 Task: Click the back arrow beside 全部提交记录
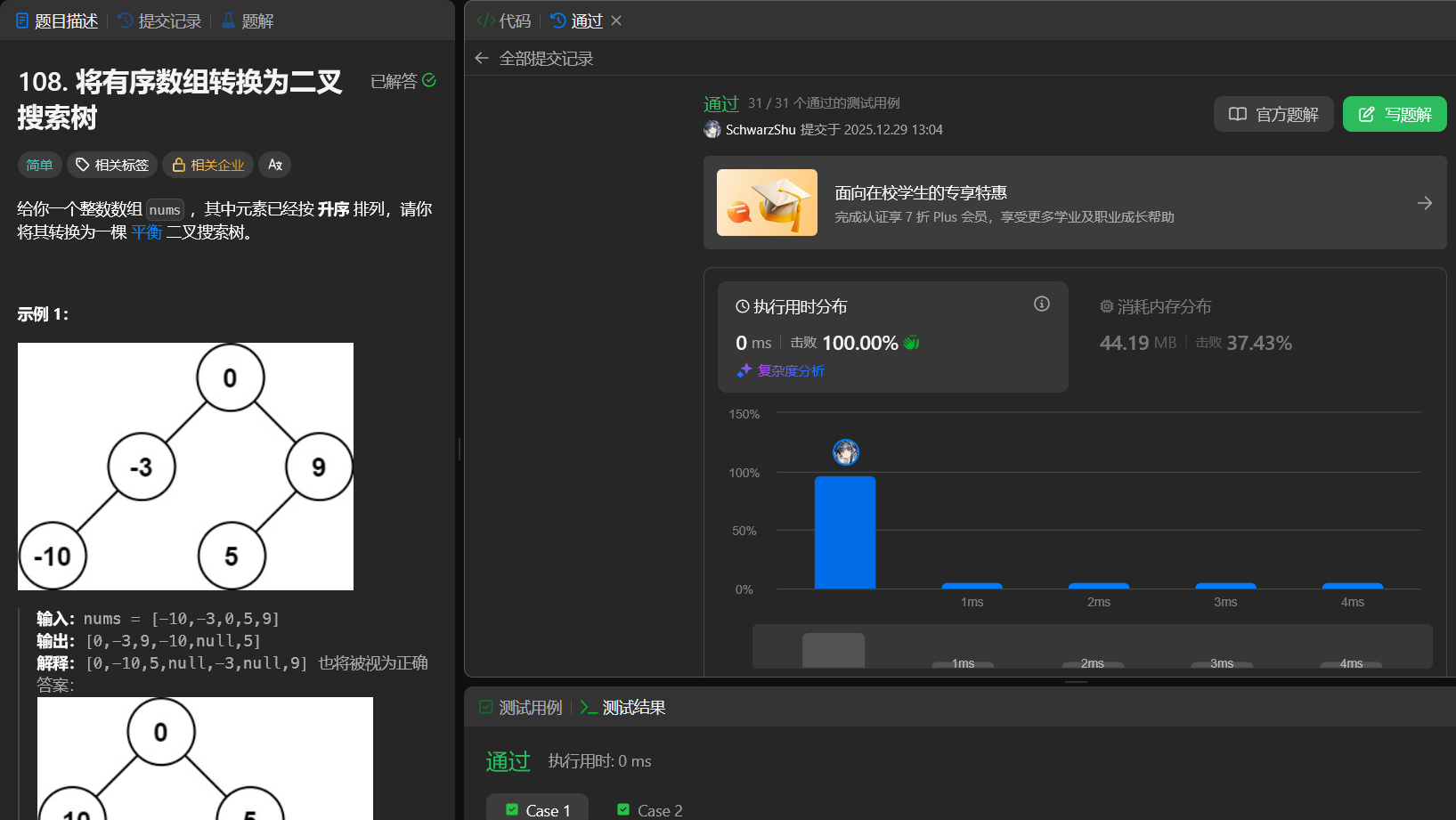point(482,58)
